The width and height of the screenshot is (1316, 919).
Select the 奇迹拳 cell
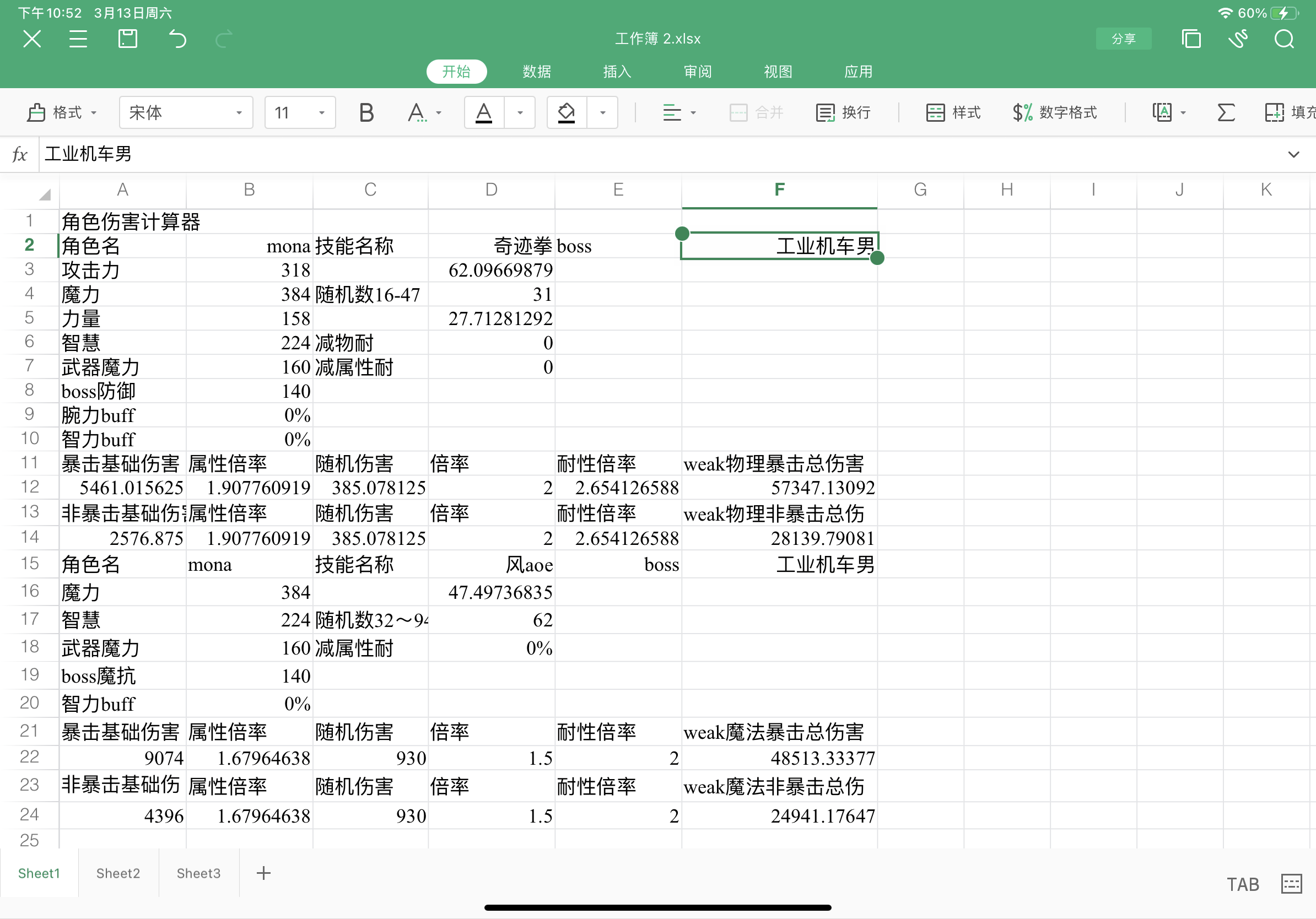491,246
